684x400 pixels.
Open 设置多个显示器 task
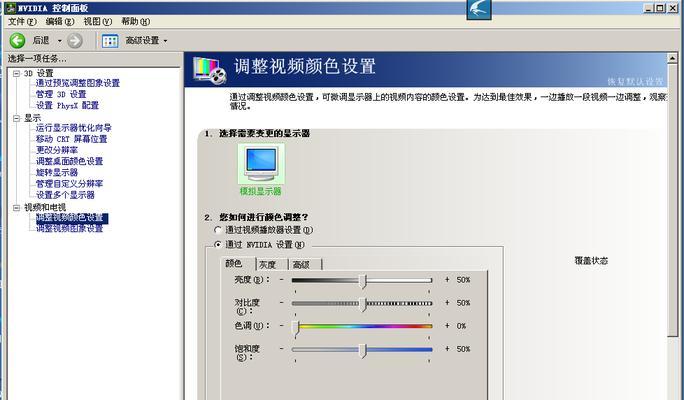65,195
